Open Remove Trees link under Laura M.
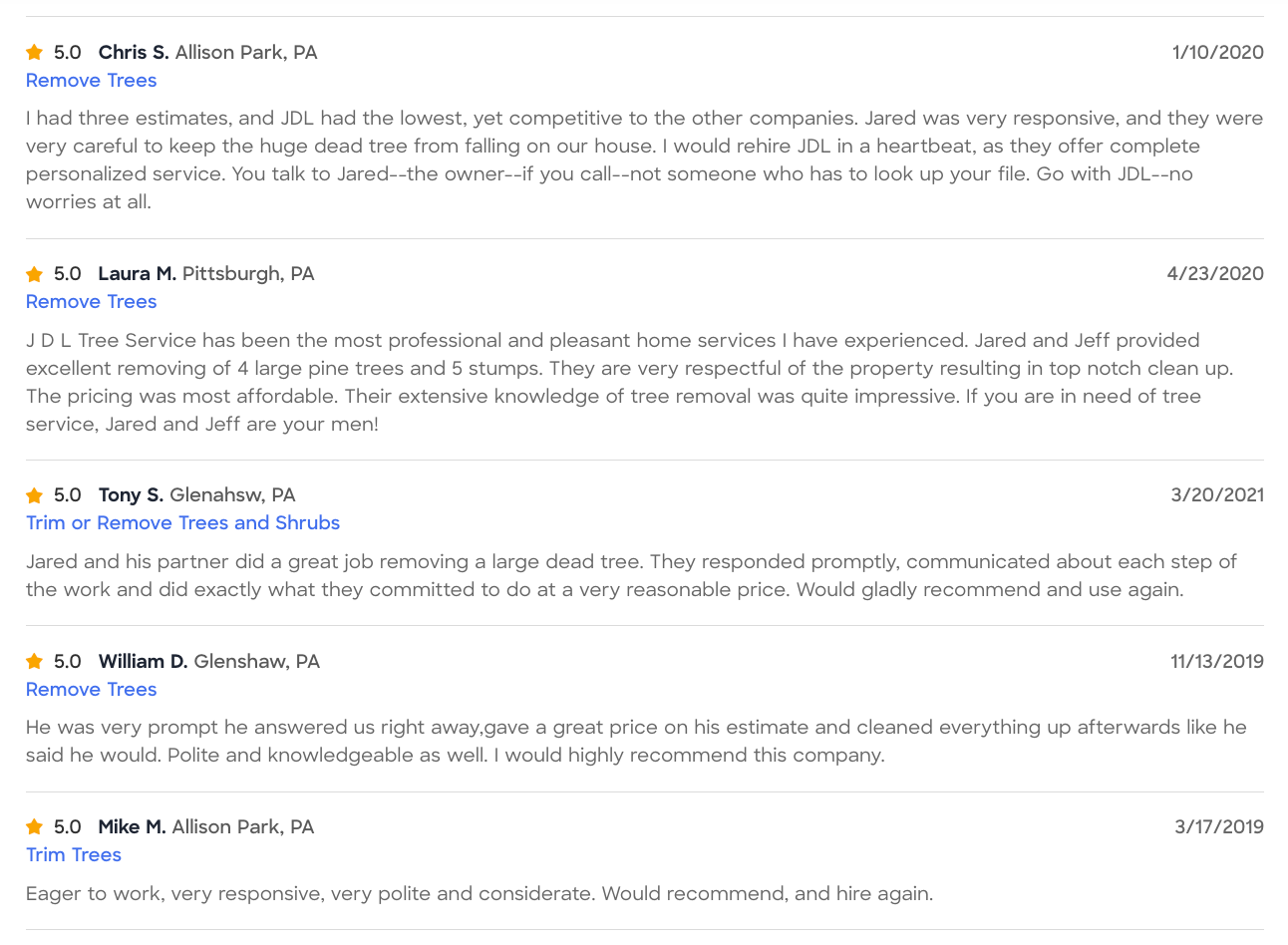The image size is (1288, 945). coord(92,301)
